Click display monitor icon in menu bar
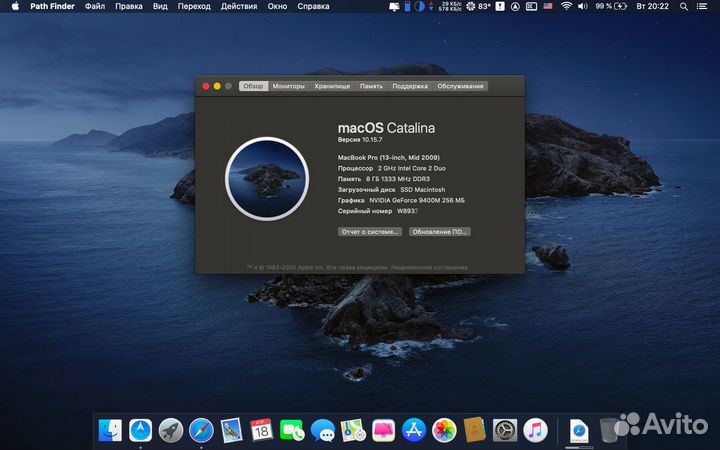Image resolution: width=720 pixels, height=450 pixels. pos(394,6)
